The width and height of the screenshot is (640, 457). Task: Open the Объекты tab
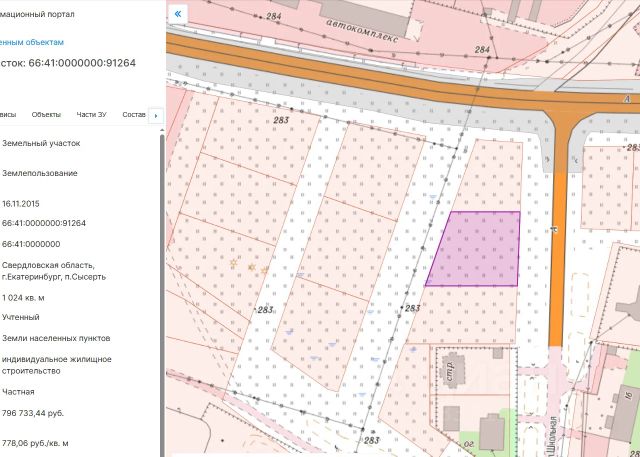(x=46, y=115)
